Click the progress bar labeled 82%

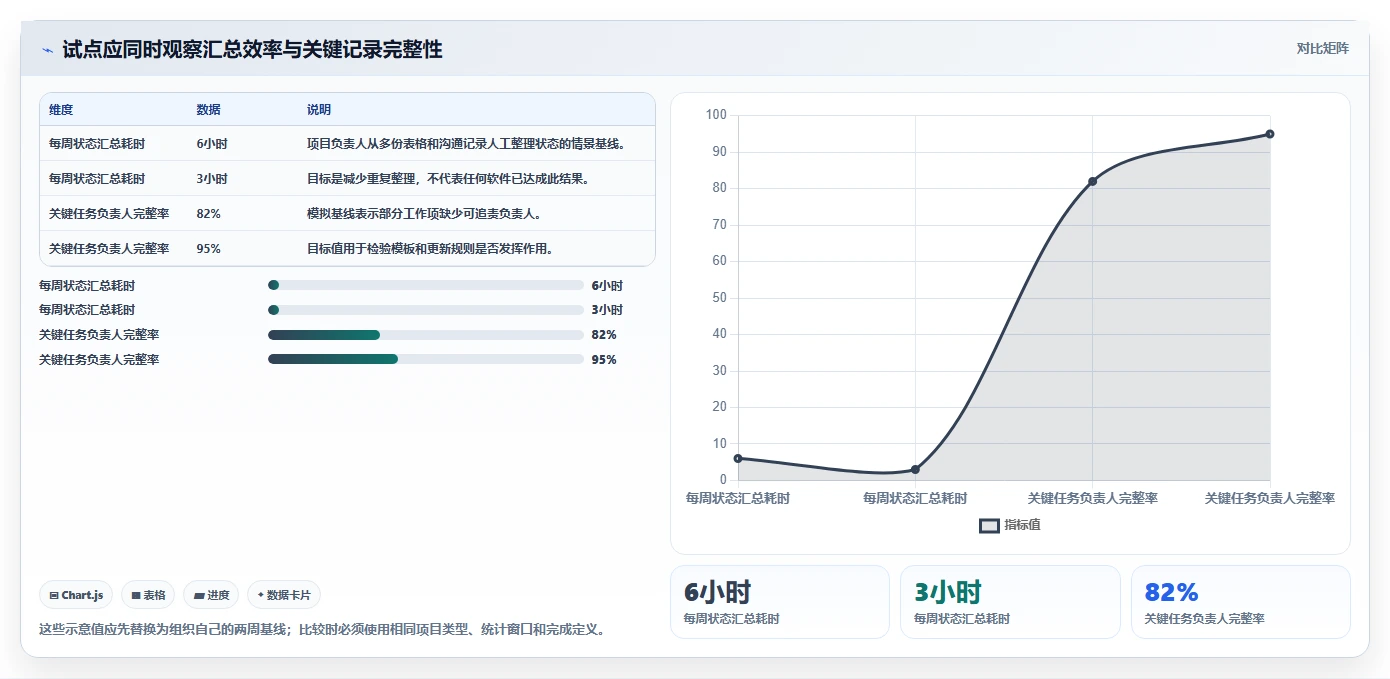(x=426, y=335)
